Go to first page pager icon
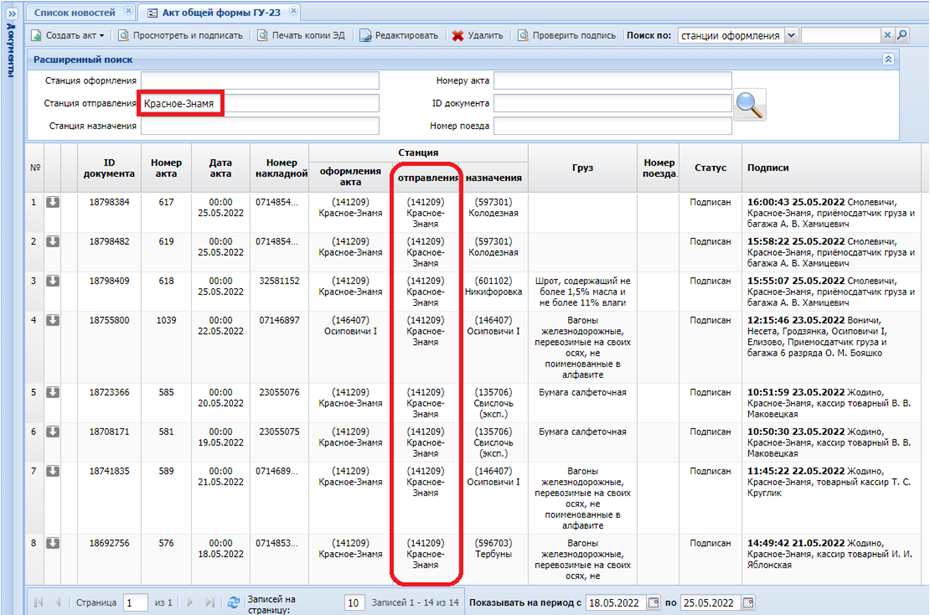This screenshot has height=615, width=930. (x=39, y=603)
